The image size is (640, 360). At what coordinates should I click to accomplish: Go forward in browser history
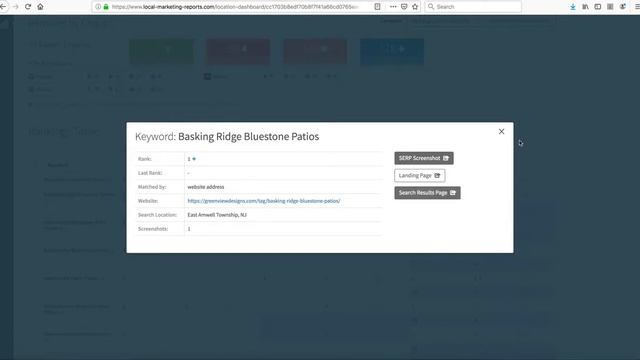[16, 7]
